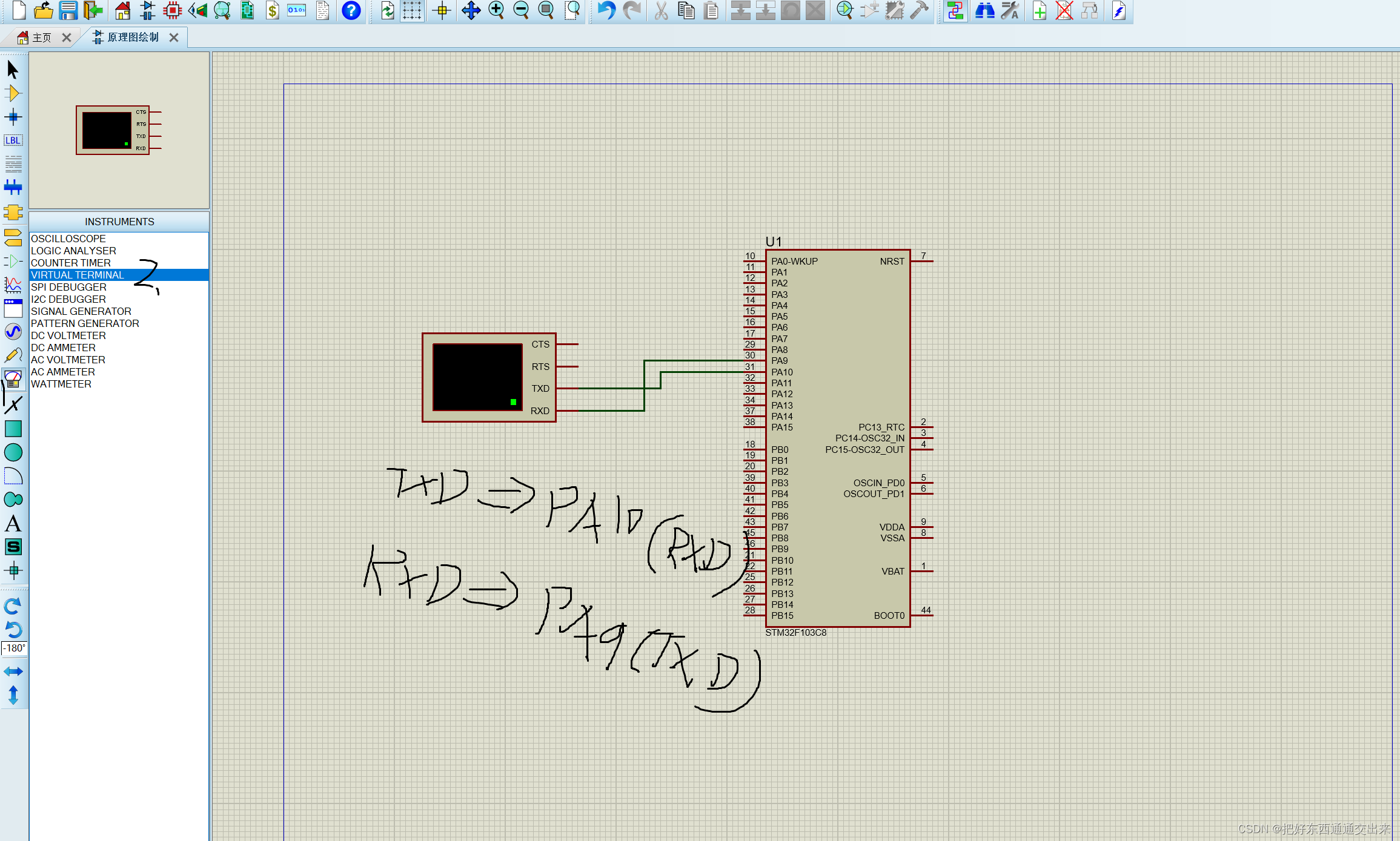
Task: Undo the last schematic edit
Action: coord(606,10)
